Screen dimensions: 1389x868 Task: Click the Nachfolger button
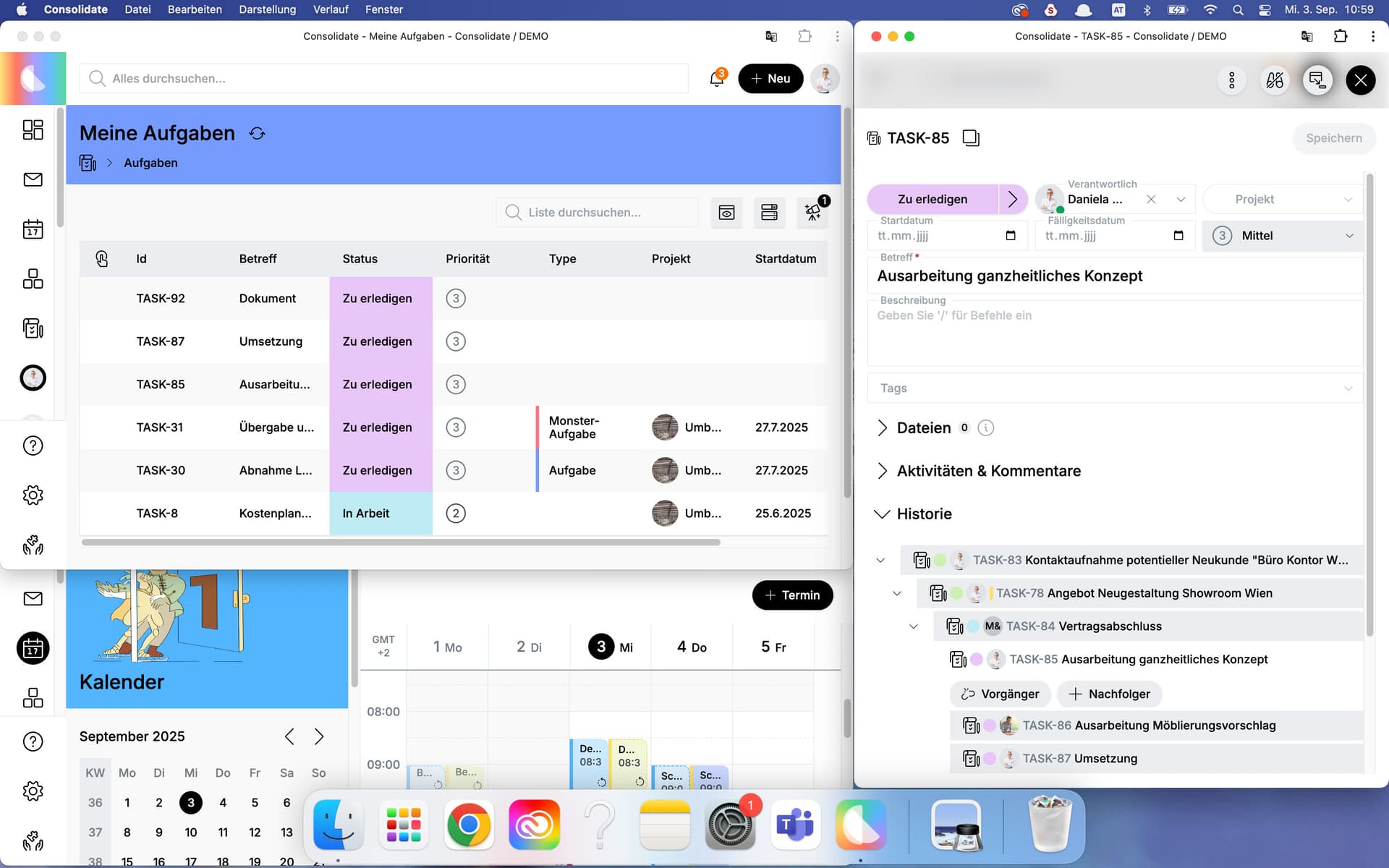tap(1109, 694)
